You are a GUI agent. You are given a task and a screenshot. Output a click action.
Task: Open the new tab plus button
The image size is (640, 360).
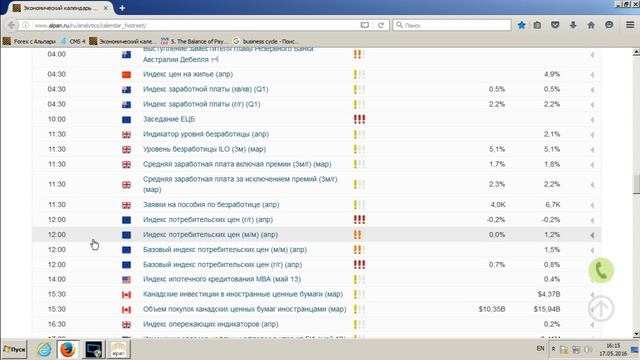(x=122, y=8)
